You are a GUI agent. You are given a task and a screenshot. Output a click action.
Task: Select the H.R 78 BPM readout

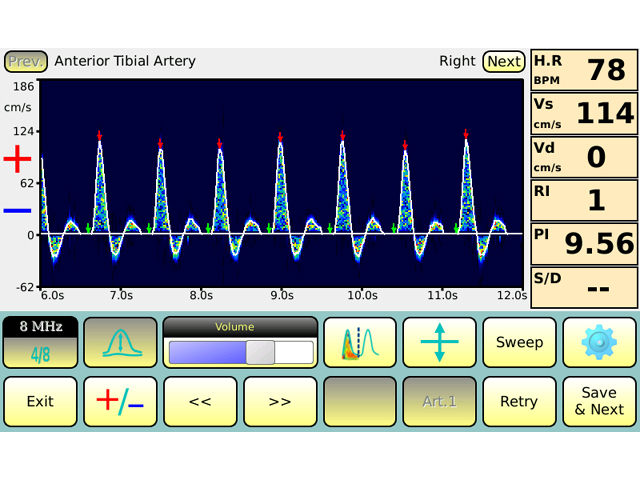coord(584,70)
